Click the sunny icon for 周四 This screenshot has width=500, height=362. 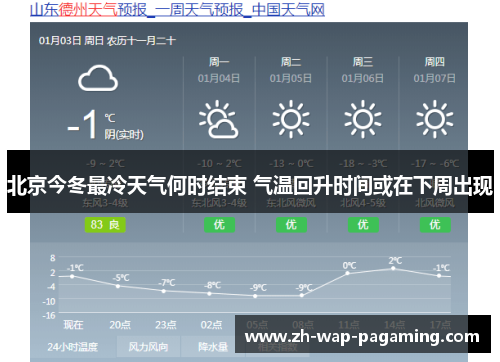435,119
